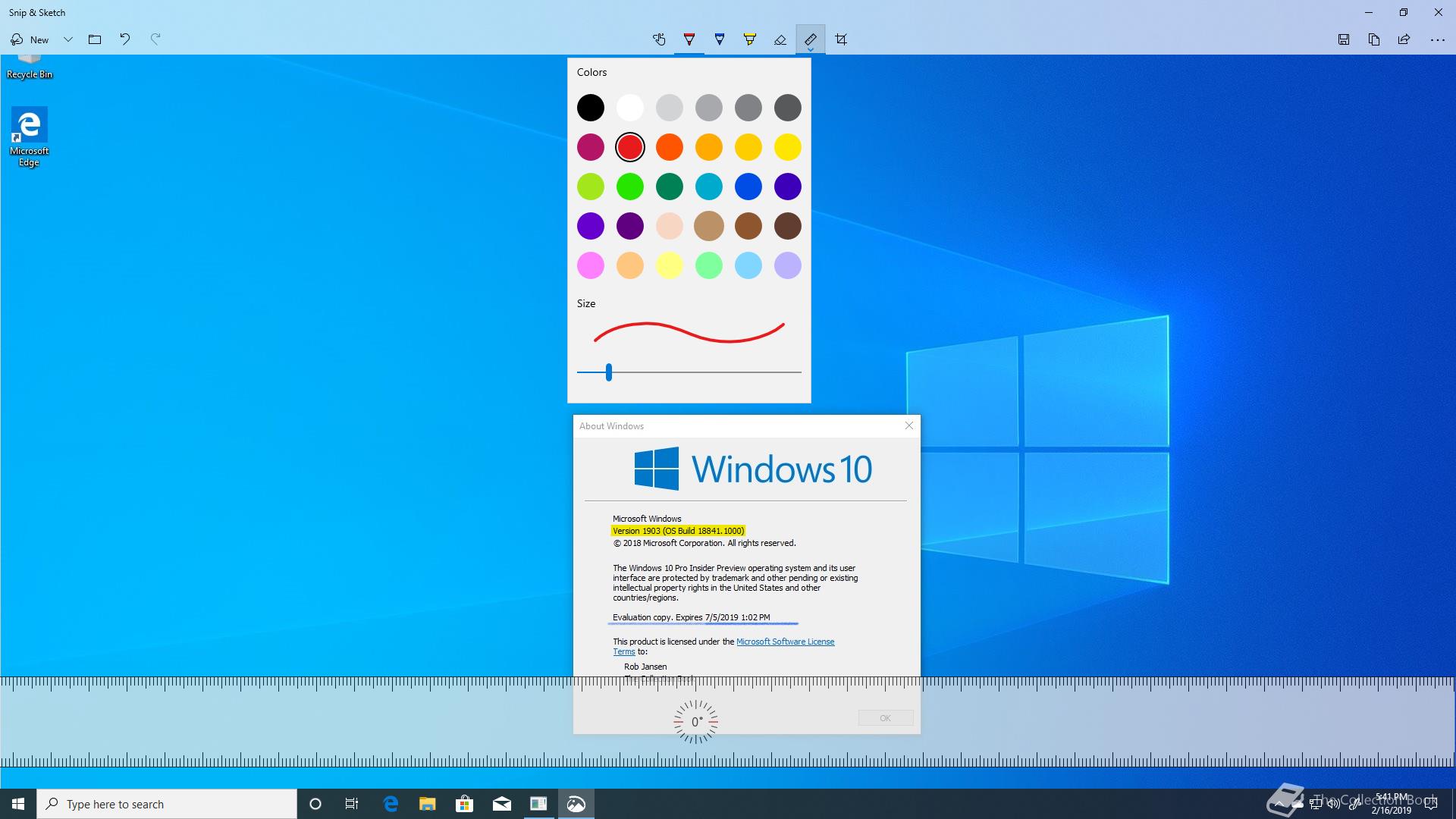Redo the last stroke
The height and width of the screenshot is (819, 1456).
[x=155, y=39]
